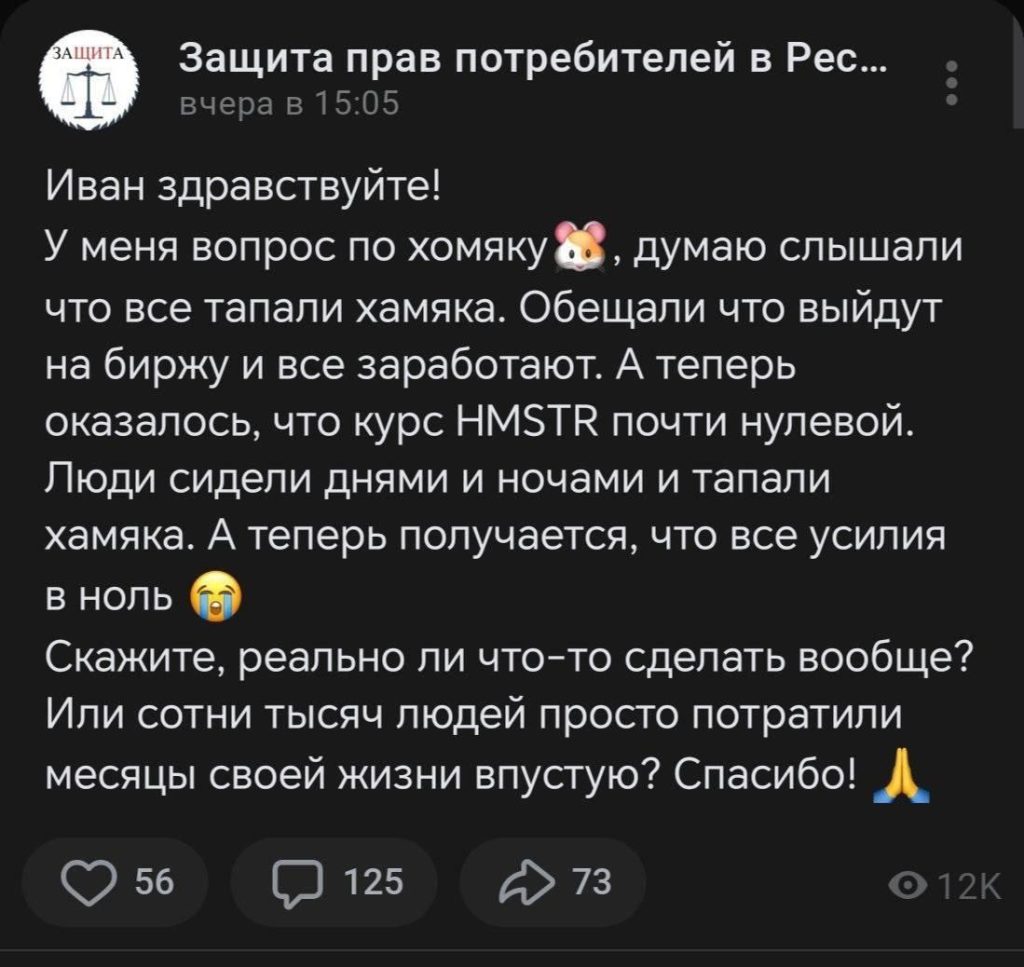Click the like count 56
1024x967 pixels.
point(154,882)
